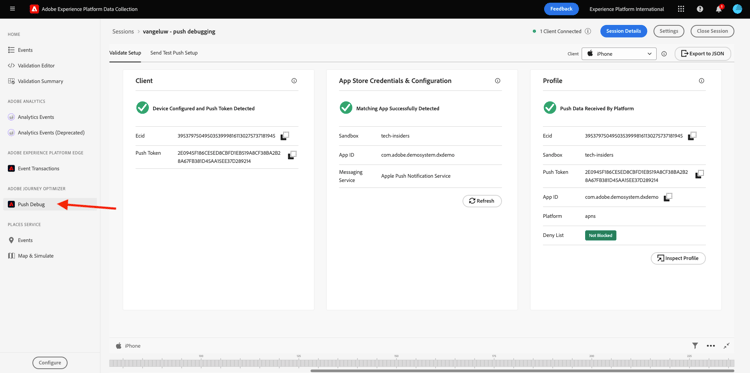The height and width of the screenshot is (373, 750).
Task: Open the hamburger navigation menu
Action: coord(12,9)
